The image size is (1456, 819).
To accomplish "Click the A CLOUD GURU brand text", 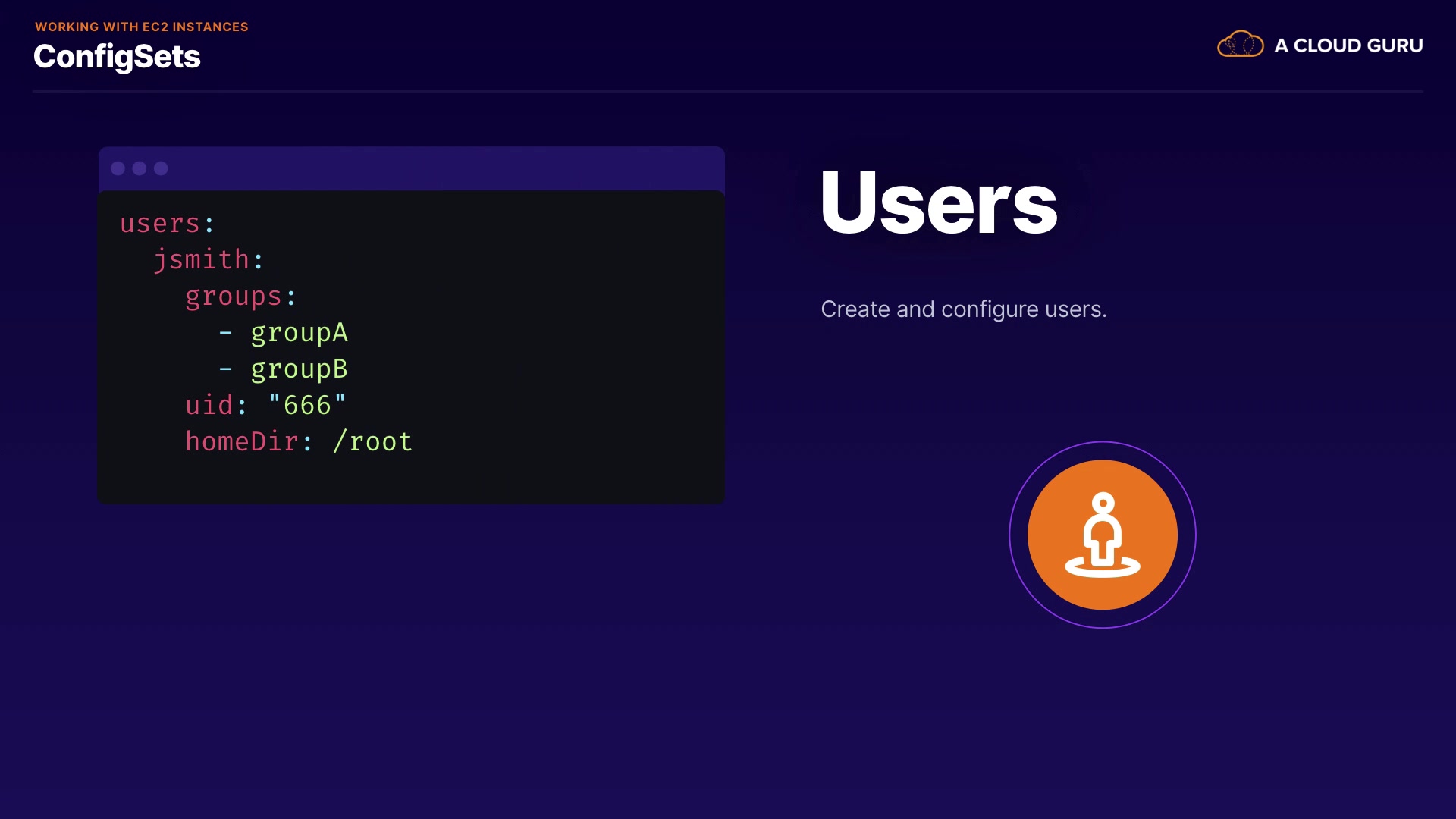I will [1348, 45].
